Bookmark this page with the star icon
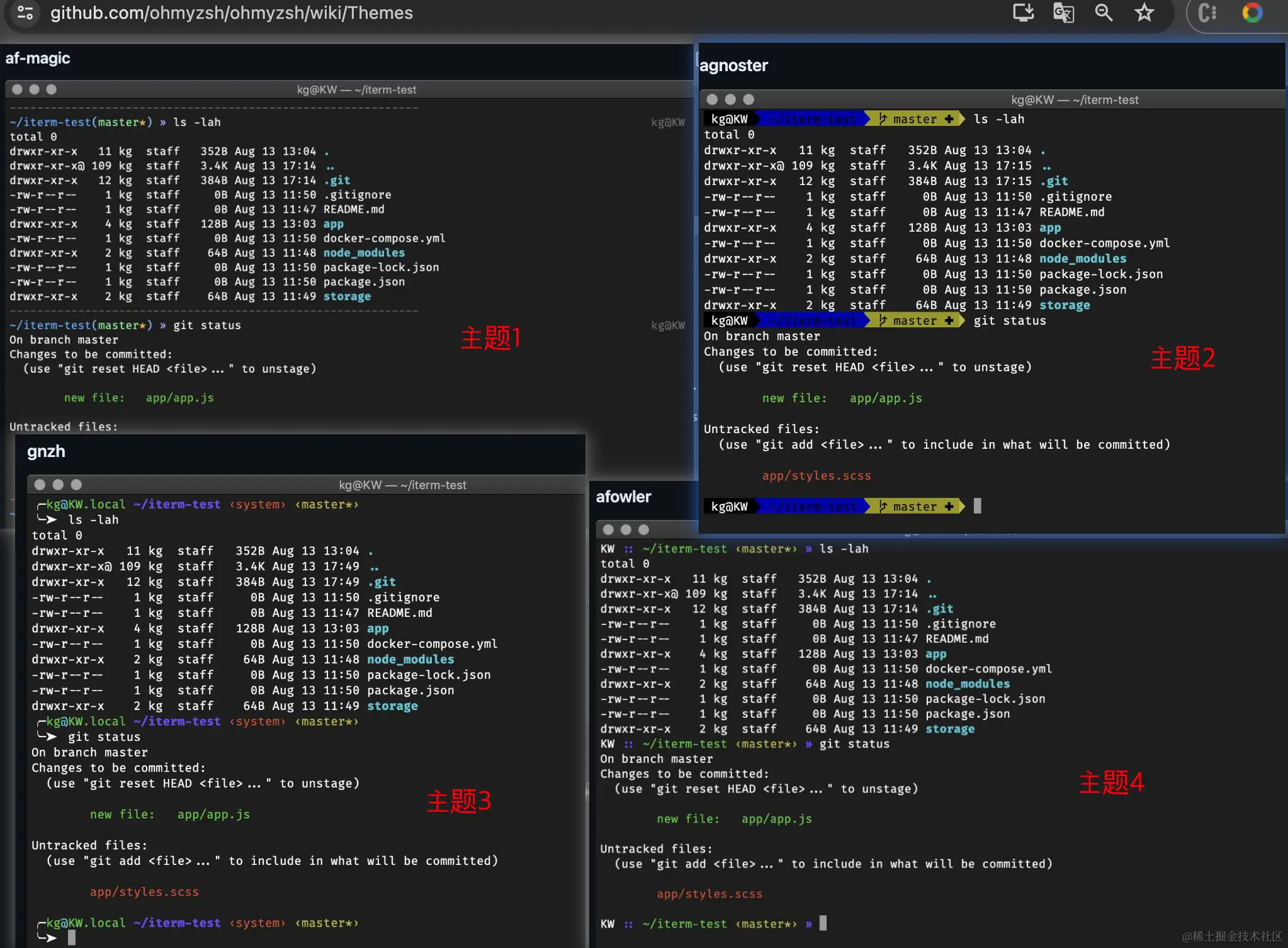Viewport: 1288px width, 948px height. tap(1144, 13)
